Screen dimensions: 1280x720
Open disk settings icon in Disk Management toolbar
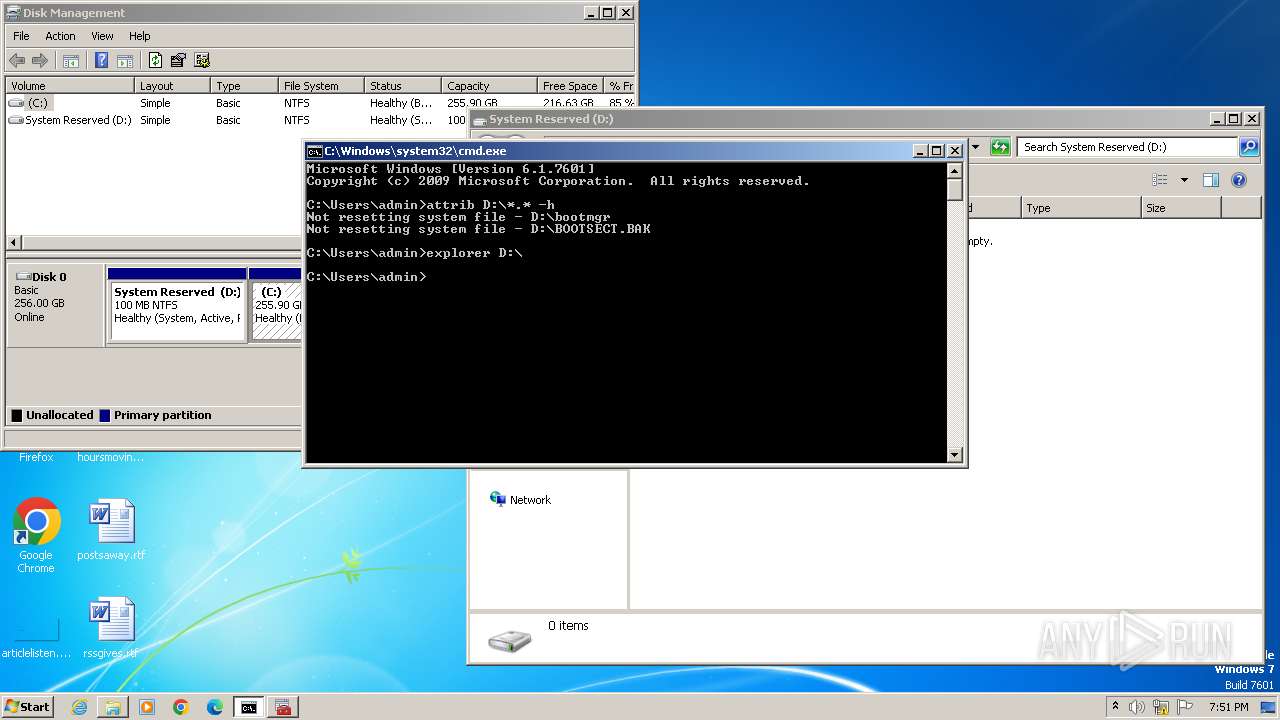(202, 61)
